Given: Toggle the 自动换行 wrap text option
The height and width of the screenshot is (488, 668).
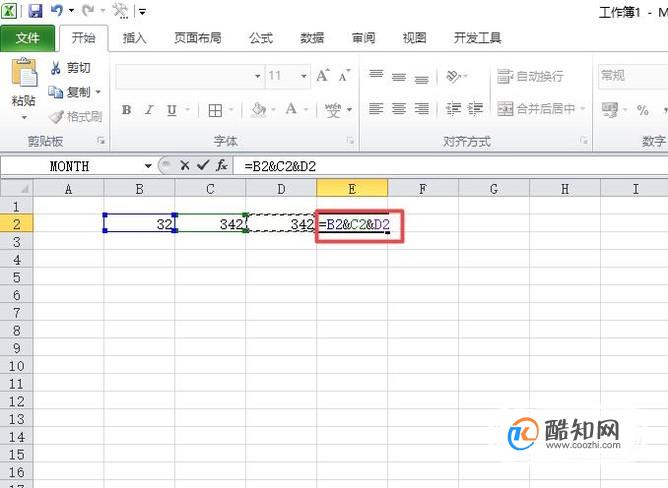Looking at the screenshot, I should tap(530, 76).
